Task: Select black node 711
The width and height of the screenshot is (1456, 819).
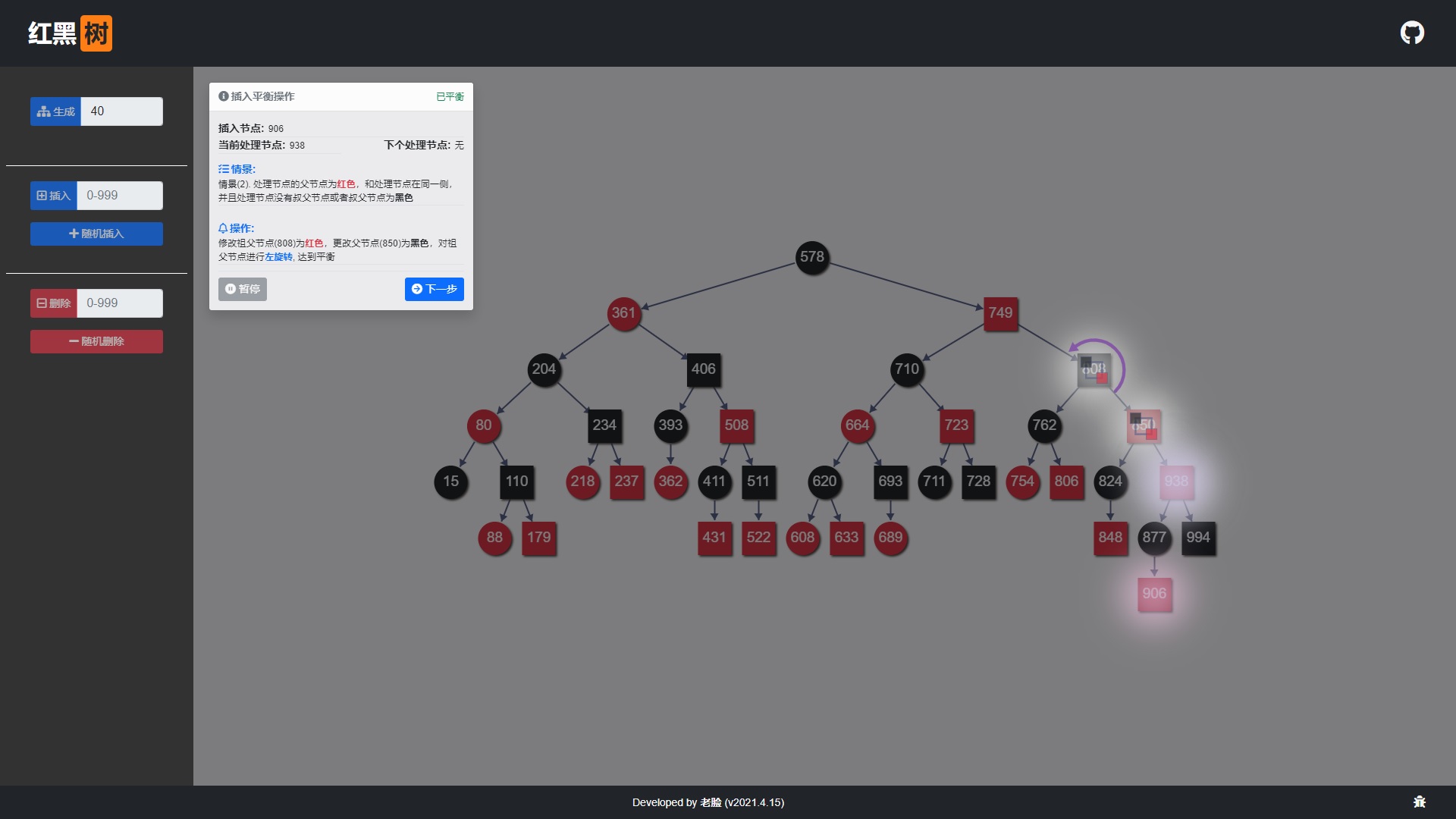Action: pos(934,482)
